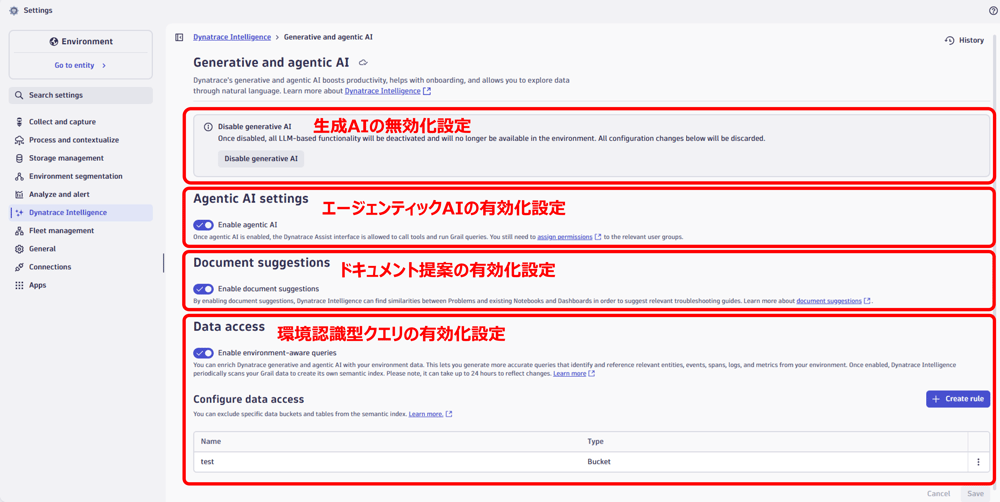
Task: Click the Name column header
Action: click(x=210, y=441)
